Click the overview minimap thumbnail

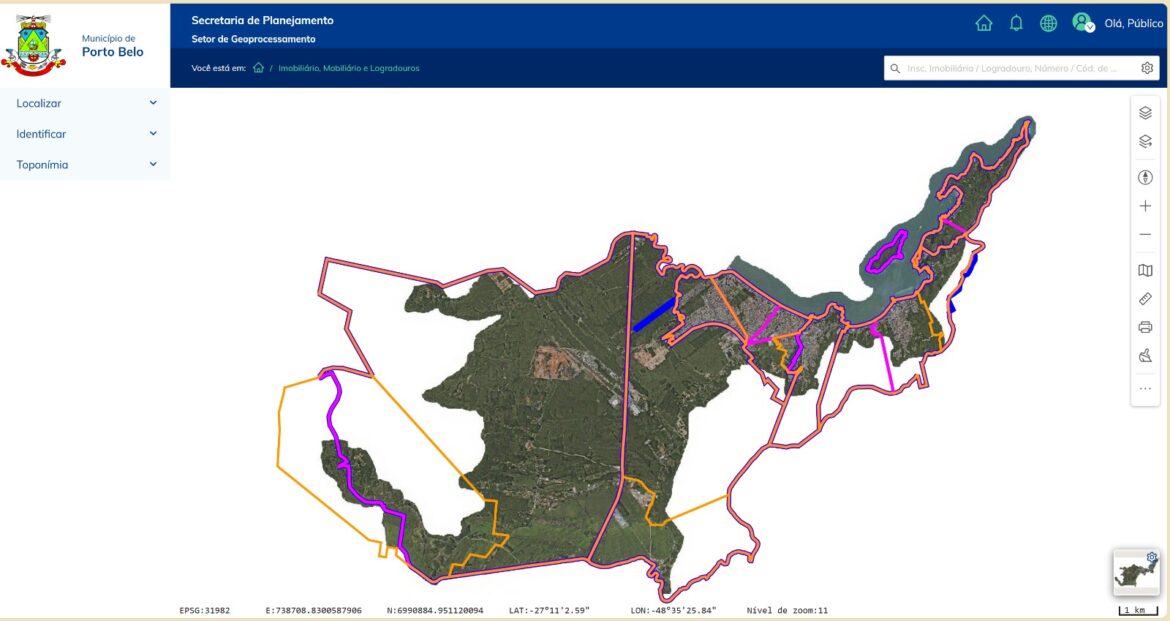(x=1134, y=574)
